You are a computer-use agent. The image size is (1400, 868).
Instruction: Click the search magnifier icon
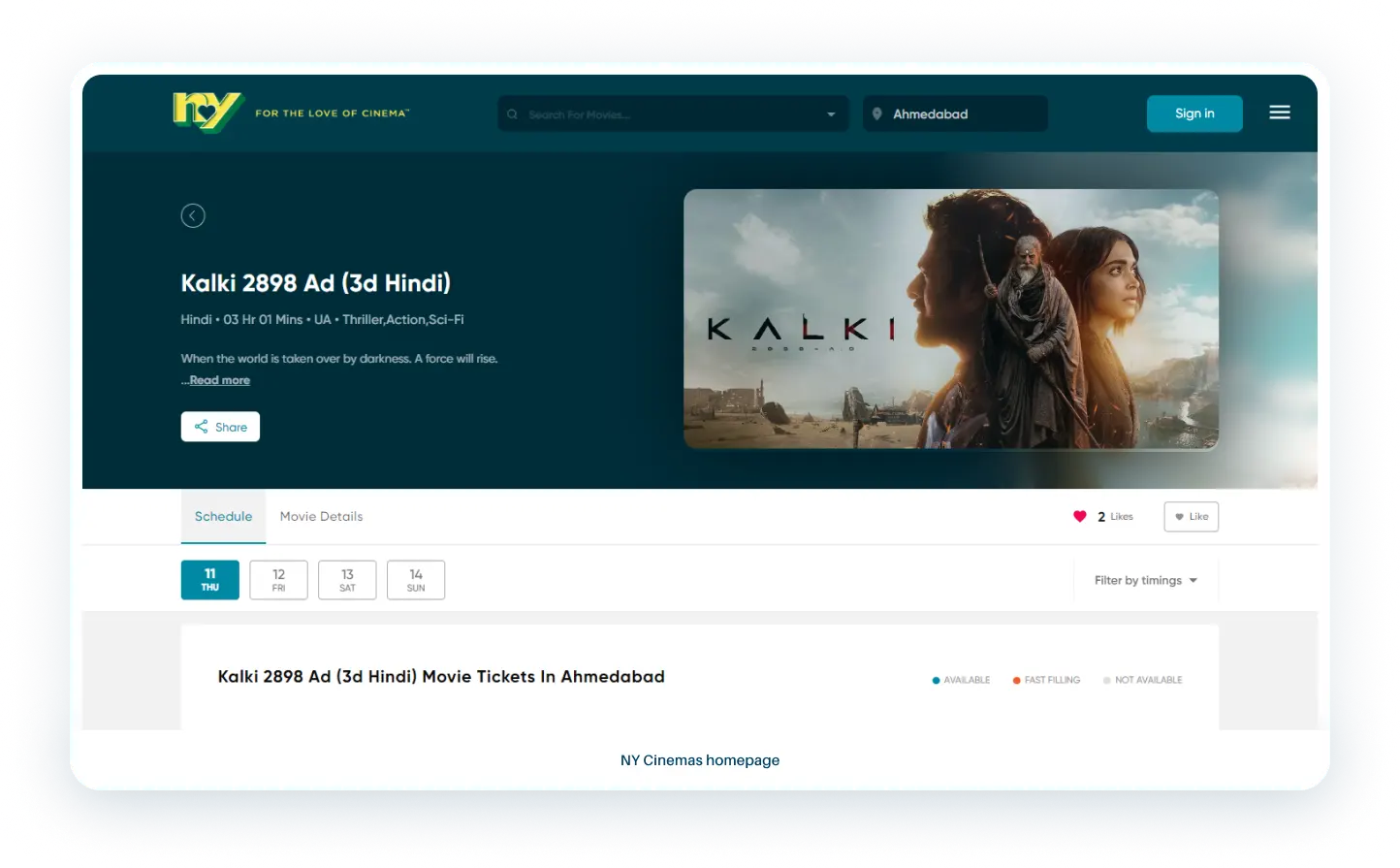513,114
